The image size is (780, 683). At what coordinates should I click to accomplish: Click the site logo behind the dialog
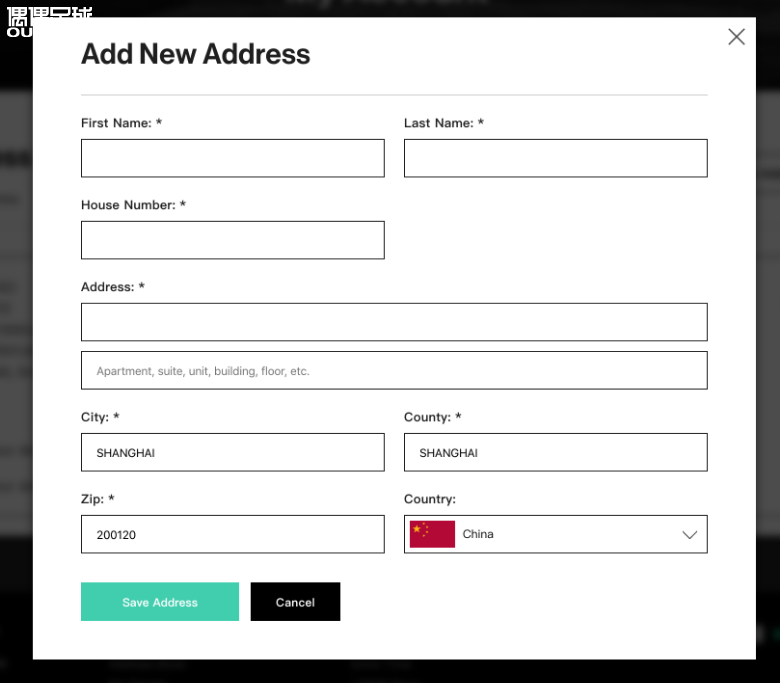[x=49, y=20]
